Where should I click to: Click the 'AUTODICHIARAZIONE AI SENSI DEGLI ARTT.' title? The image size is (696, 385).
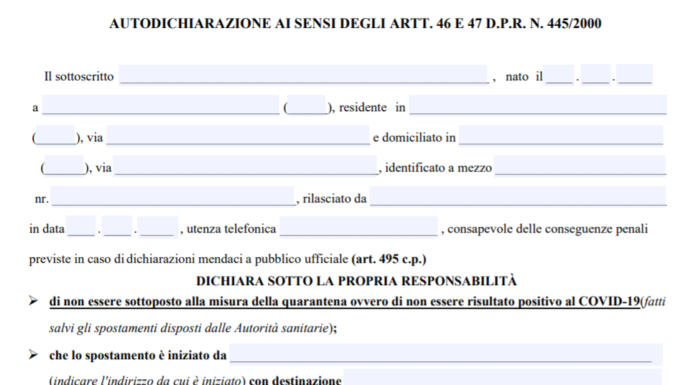[x=355, y=23]
